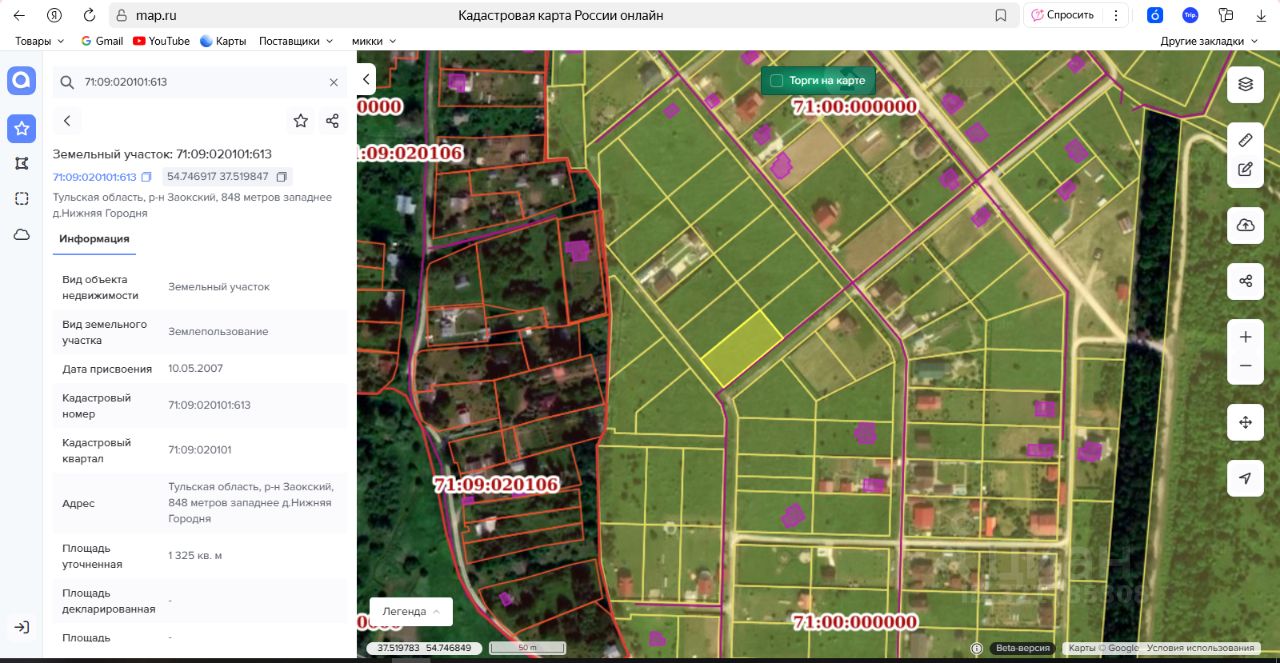Zoom in the map with plus button
The image size is (1280, 663).
tap(1245, 337)
